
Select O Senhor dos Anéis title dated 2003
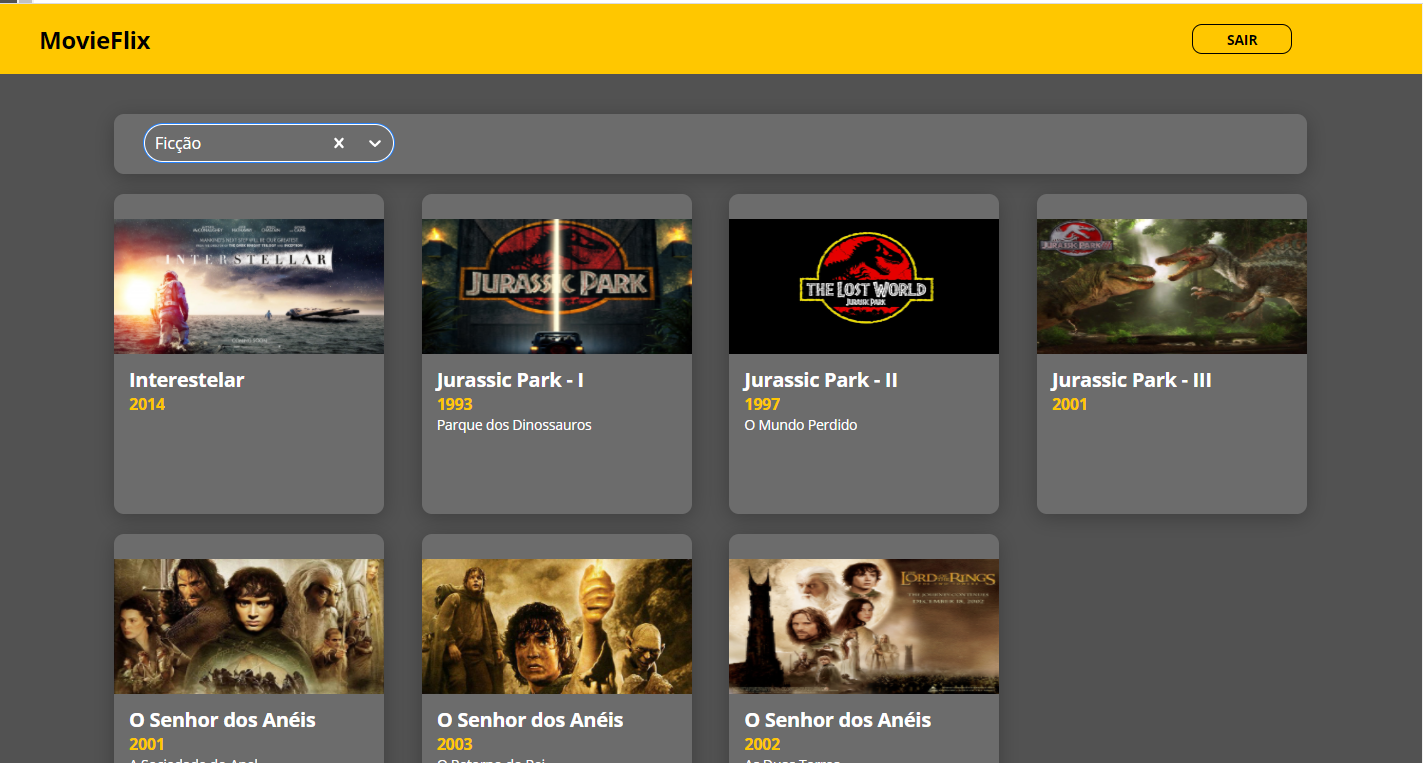coord(530,720)
